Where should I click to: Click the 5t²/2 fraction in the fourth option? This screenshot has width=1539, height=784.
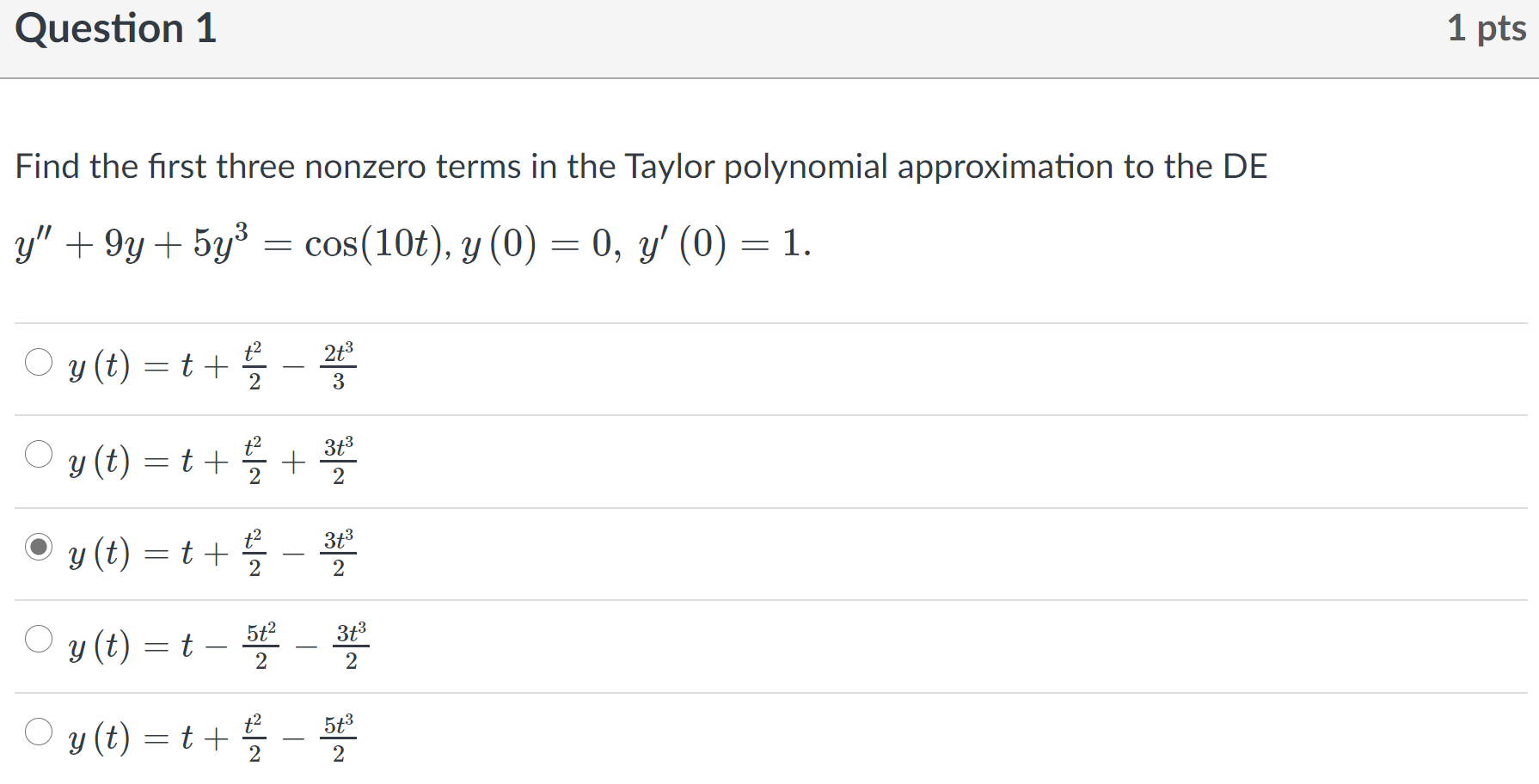(x=261, y=645)
